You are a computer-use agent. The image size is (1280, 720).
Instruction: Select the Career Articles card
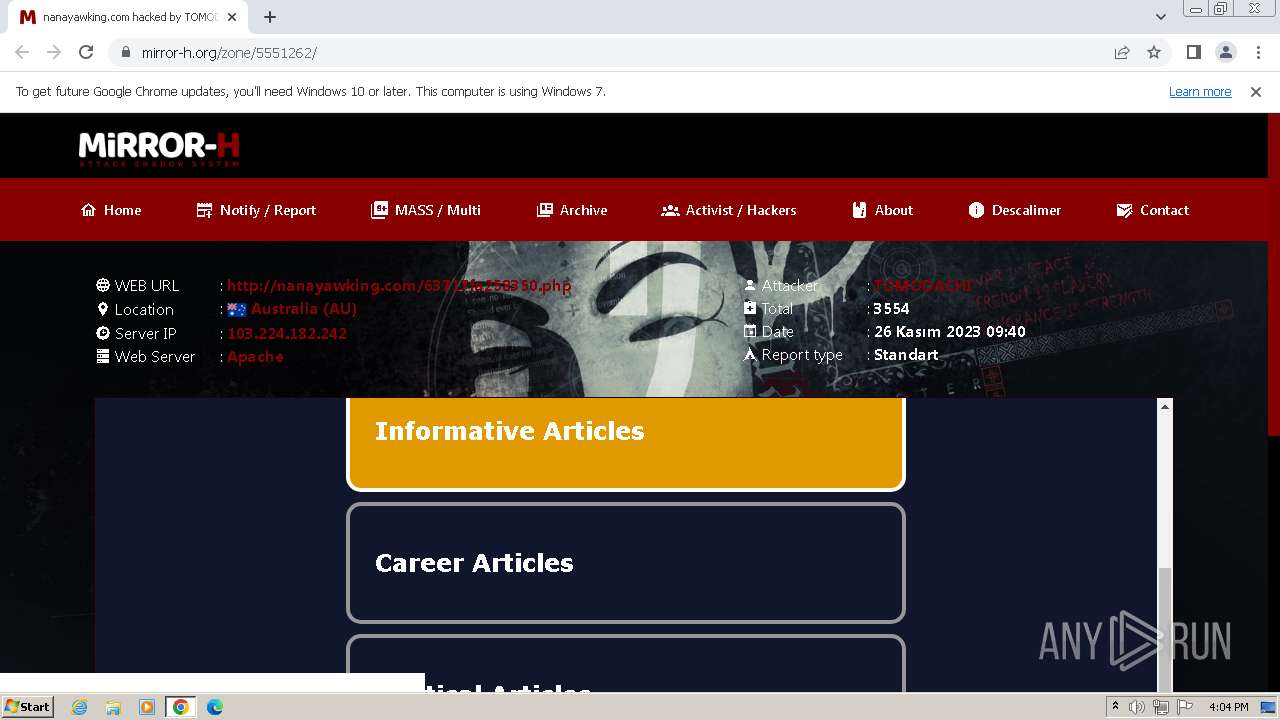pos(626,563)
